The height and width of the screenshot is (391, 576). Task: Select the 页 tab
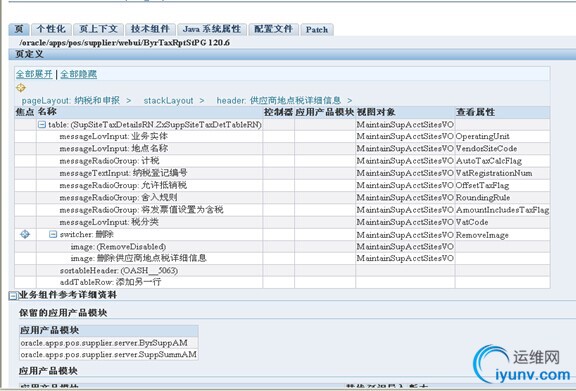click(19, 29)
